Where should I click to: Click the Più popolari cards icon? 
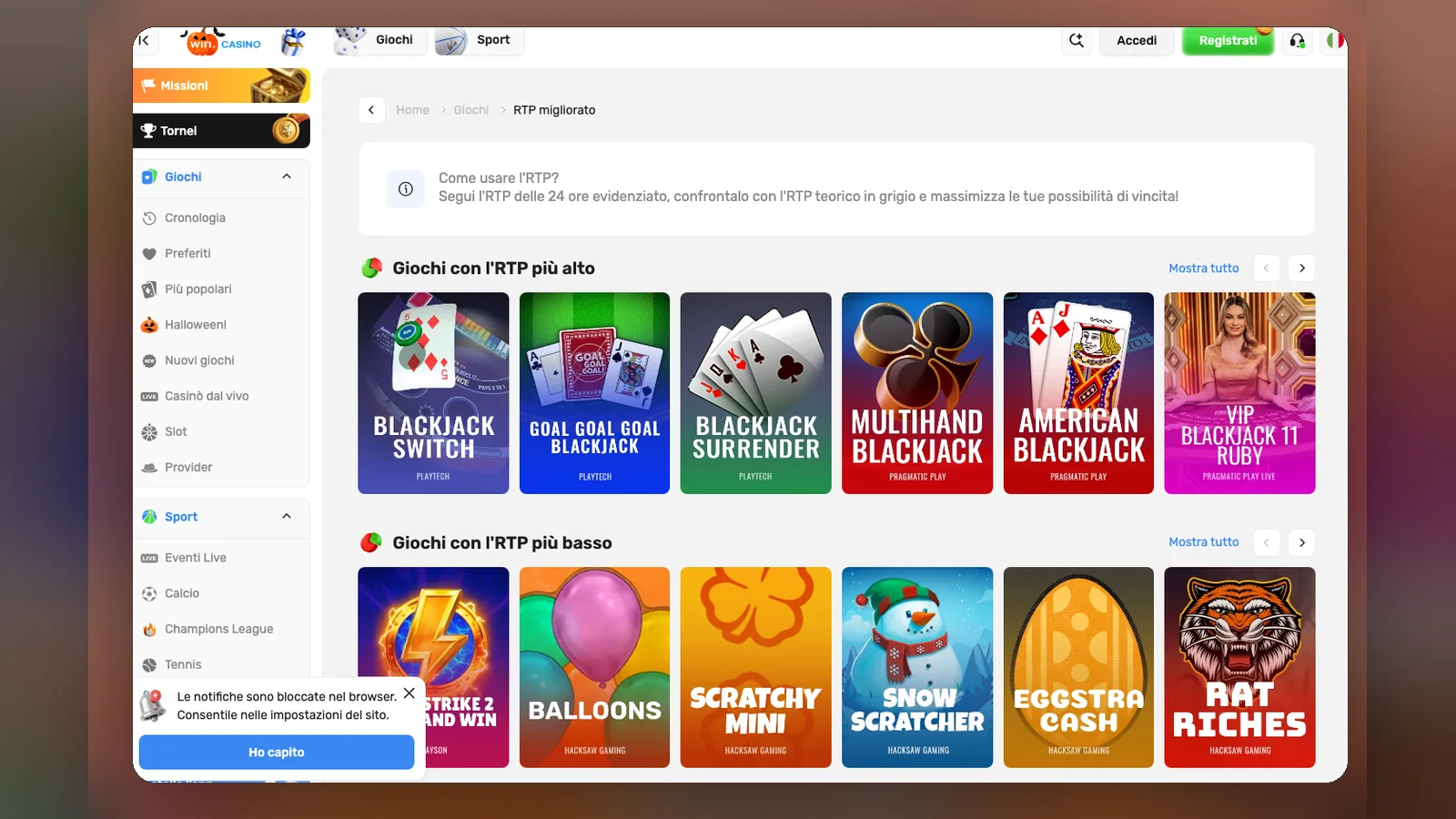pyautogui.click(x=149, y=289)
